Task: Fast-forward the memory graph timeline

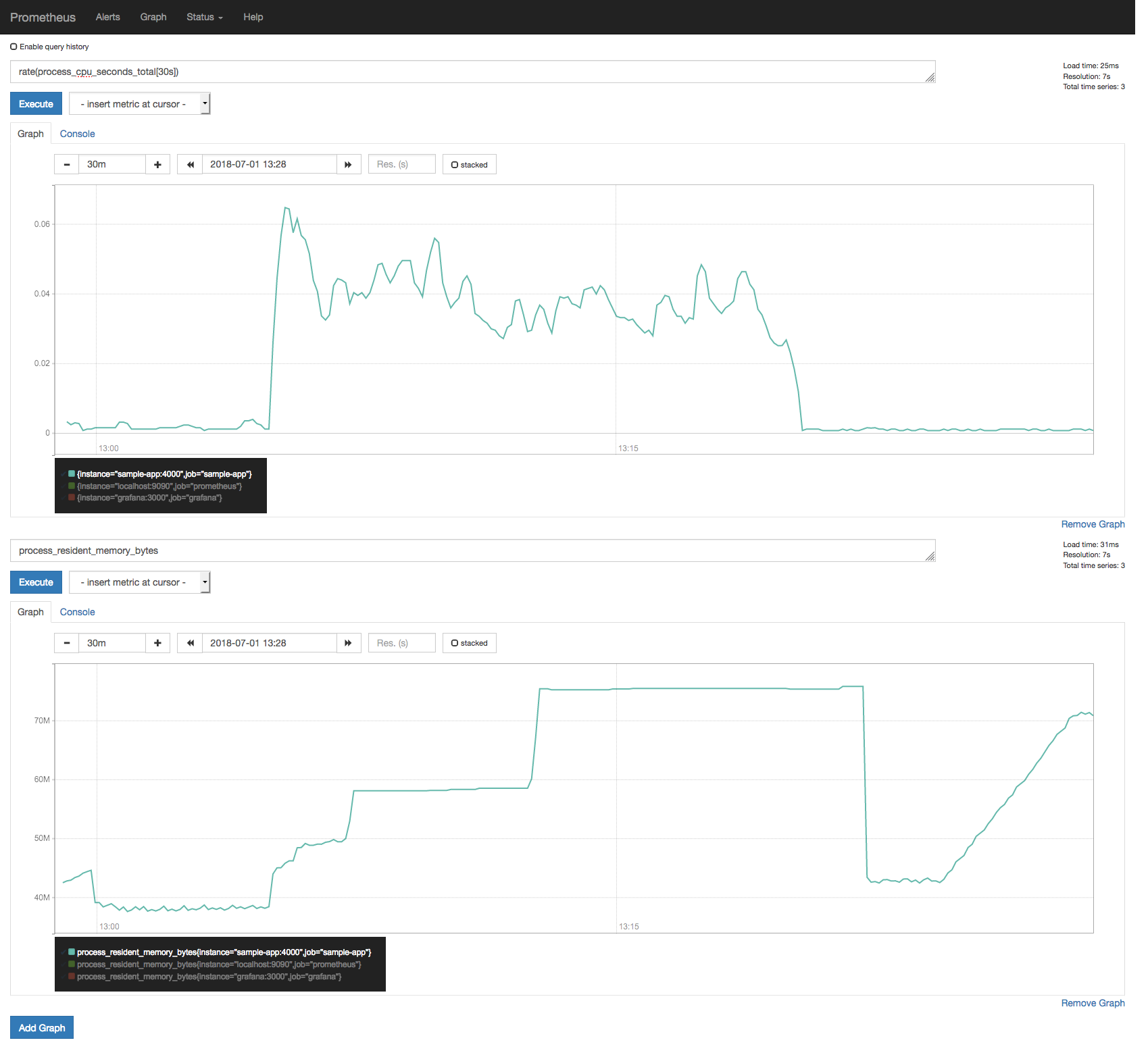Action: coord(348,642)
